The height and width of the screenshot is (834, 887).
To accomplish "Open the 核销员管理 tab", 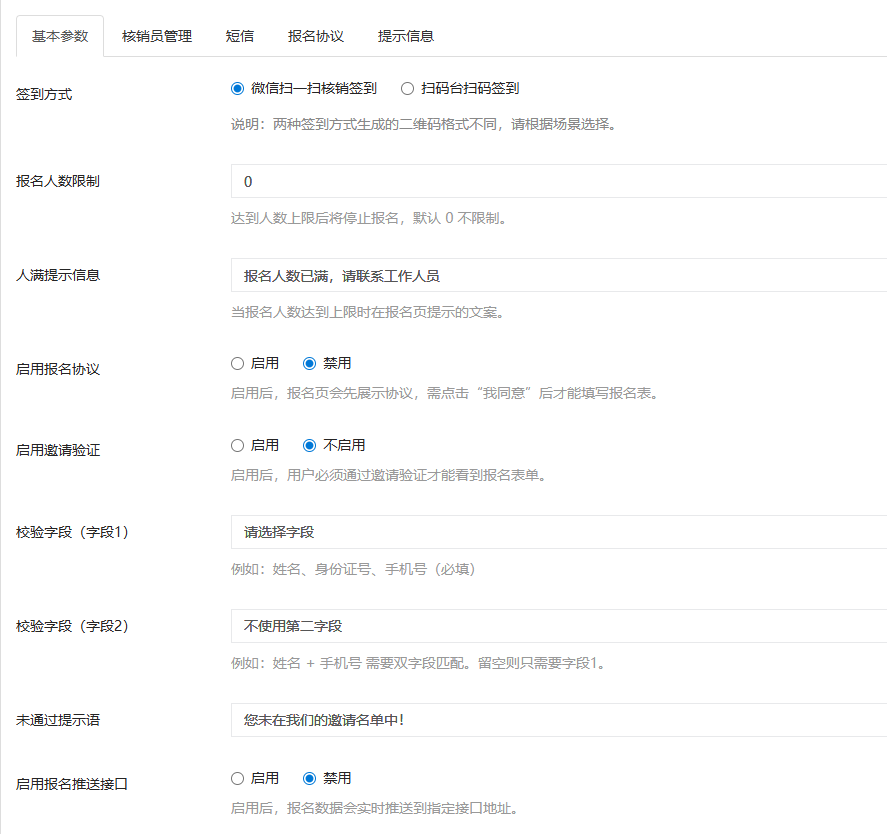I will tap(156, 36).
